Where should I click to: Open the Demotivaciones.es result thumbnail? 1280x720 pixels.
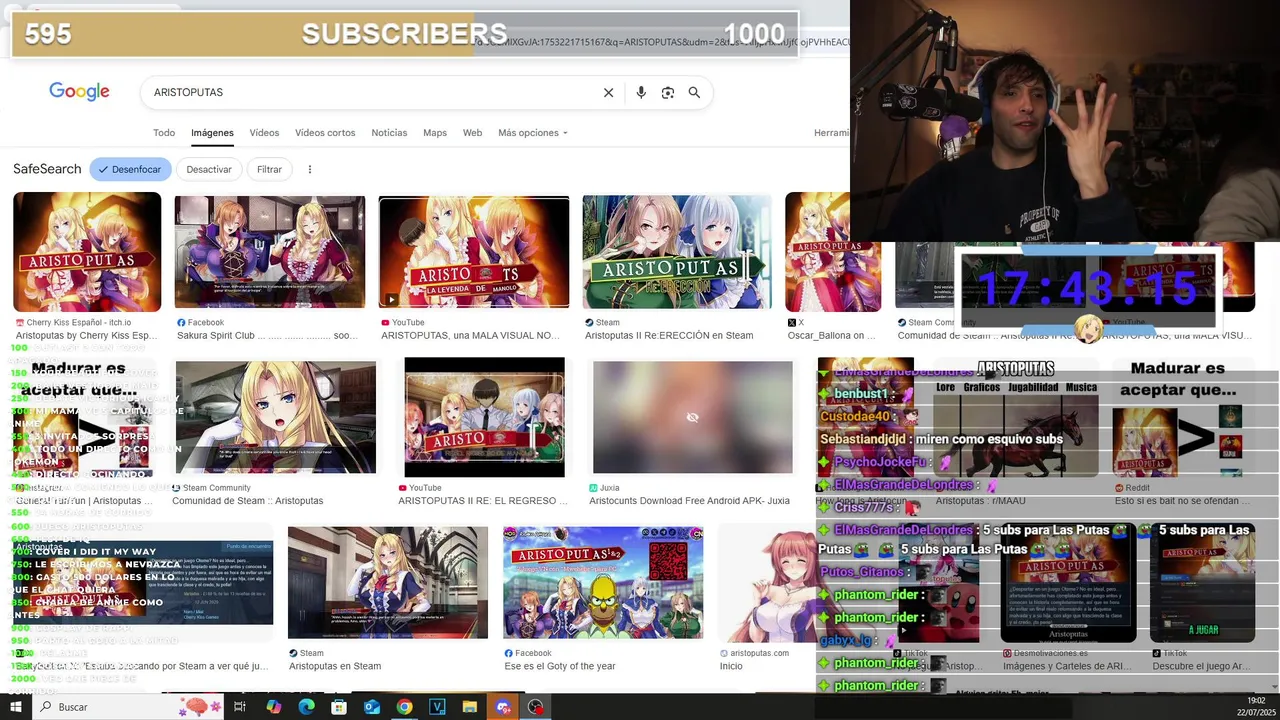click(x=1068, y=582)
